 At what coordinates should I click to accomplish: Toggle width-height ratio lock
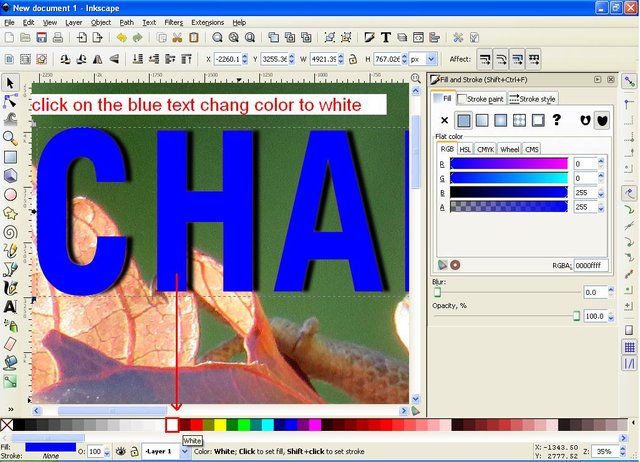[353, 60]
